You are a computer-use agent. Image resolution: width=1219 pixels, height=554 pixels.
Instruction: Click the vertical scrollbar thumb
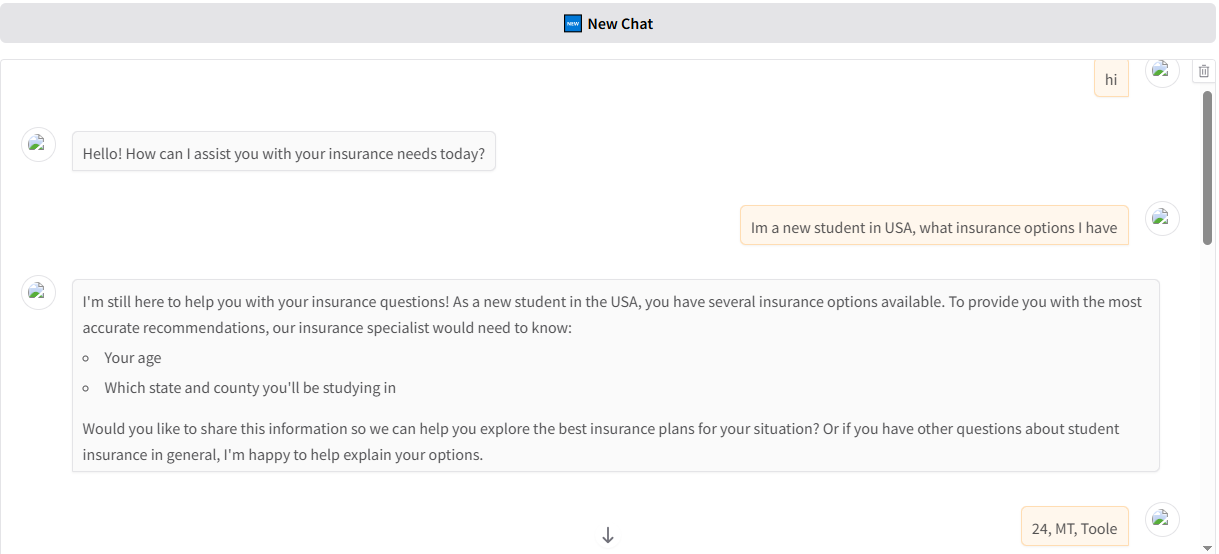point(1208,168)
